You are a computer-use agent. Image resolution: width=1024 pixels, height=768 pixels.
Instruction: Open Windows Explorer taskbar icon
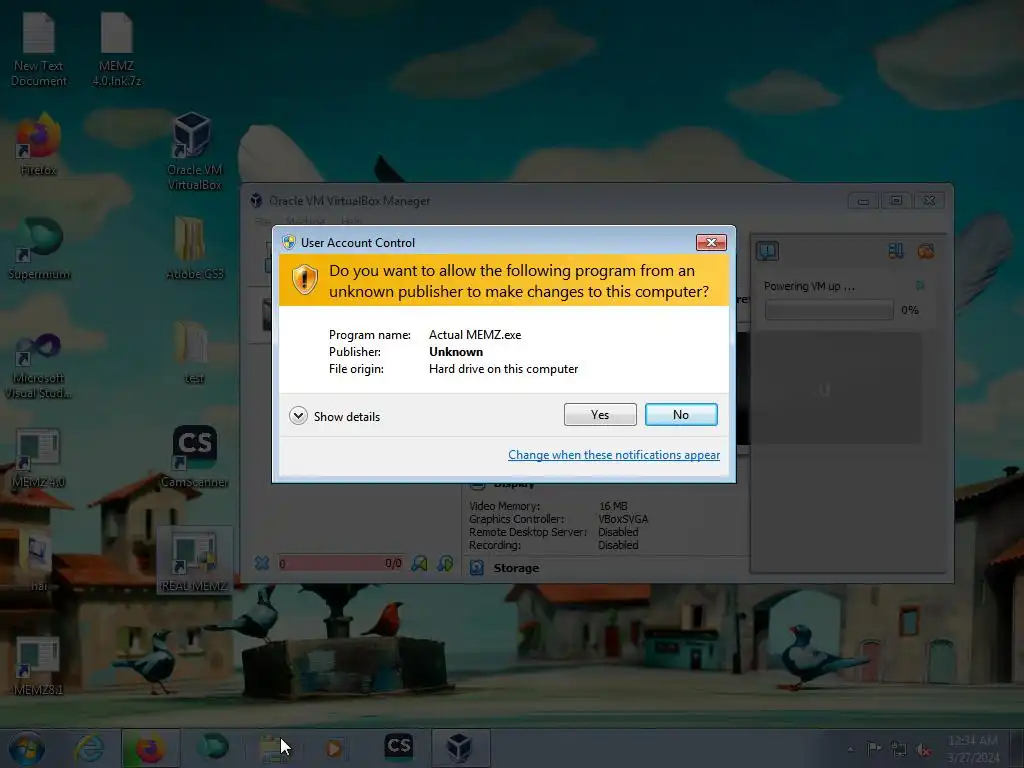[x=274, y=748]
